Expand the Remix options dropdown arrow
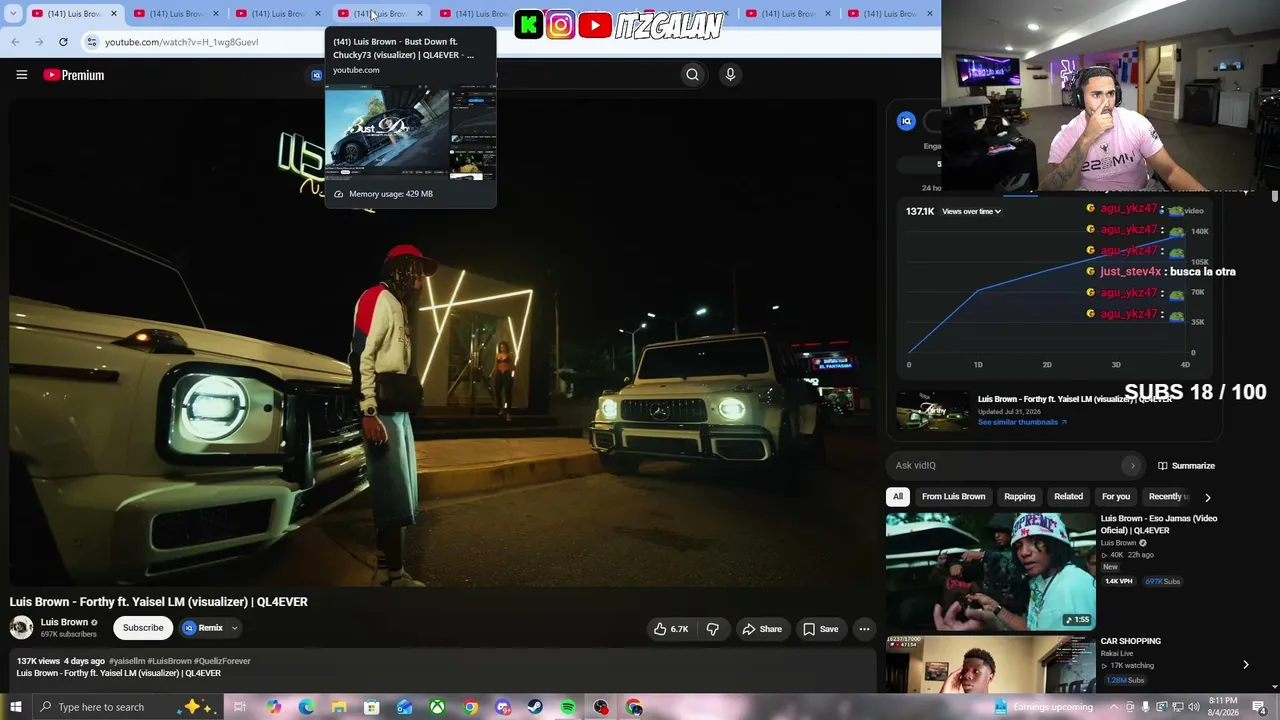The width and height of the screenshot is (1280, 720). click(x=235, y=628)
